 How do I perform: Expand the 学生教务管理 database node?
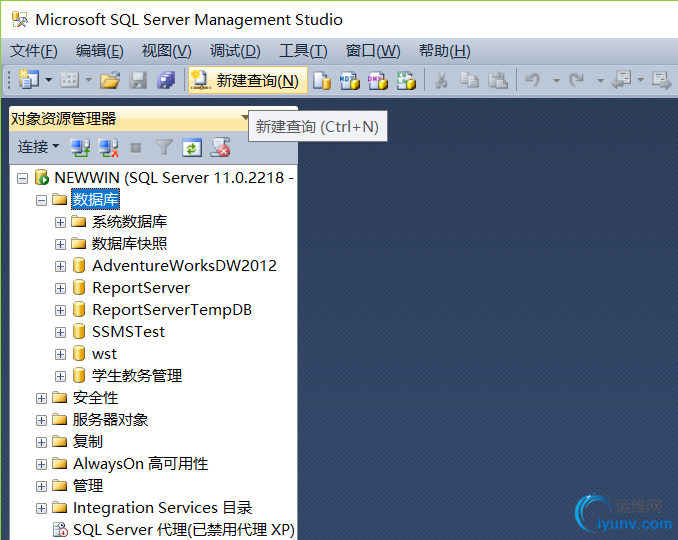click(61, 377)
